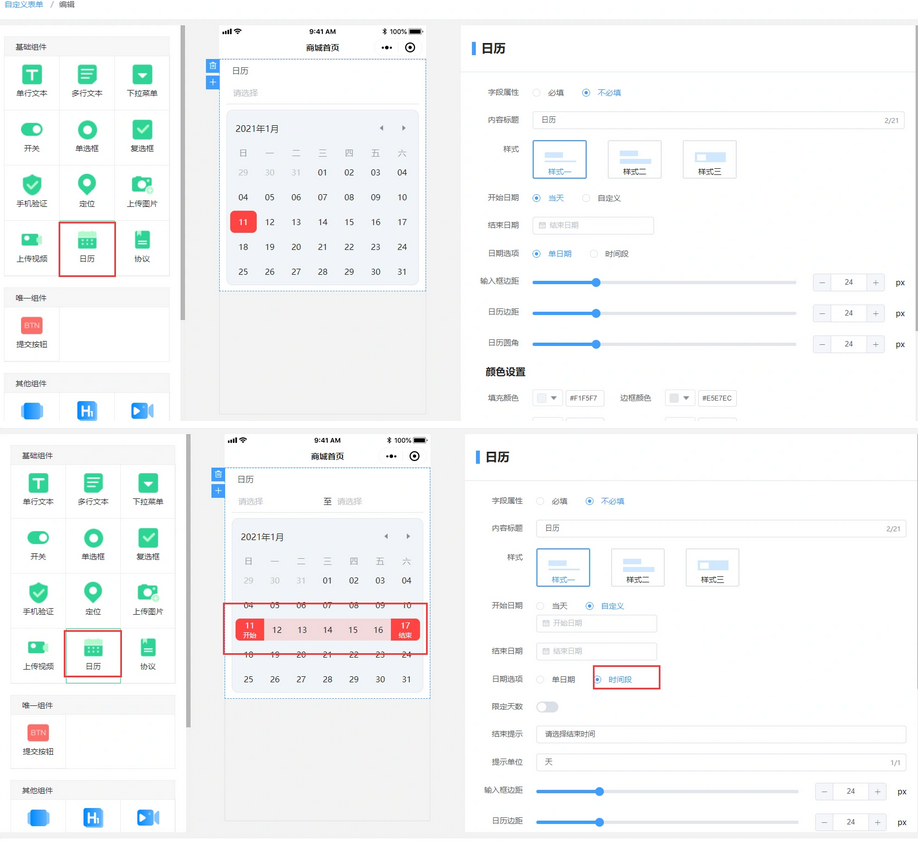Open 填充颜色 color picker dropdown

click(x=547, y=398)
